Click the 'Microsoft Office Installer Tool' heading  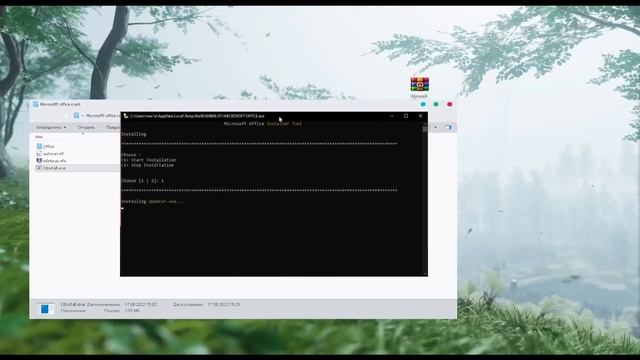(x=263, y=124)
